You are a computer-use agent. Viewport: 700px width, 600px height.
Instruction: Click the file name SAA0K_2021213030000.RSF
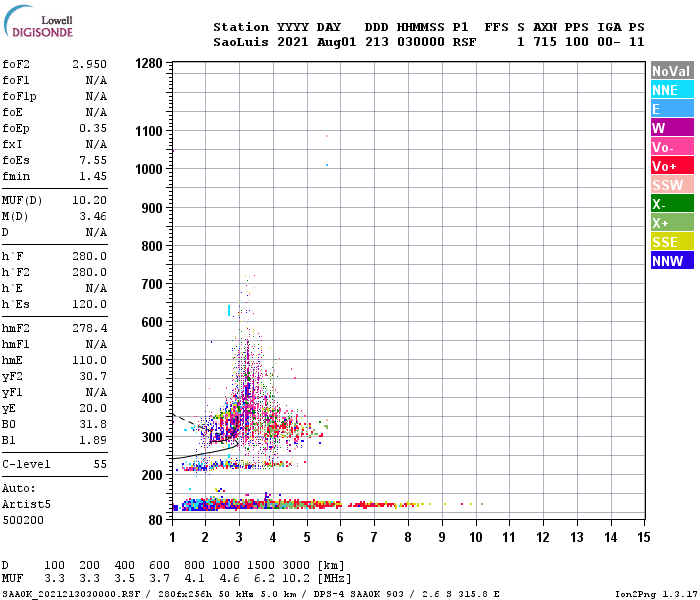[x=71, y=594]
